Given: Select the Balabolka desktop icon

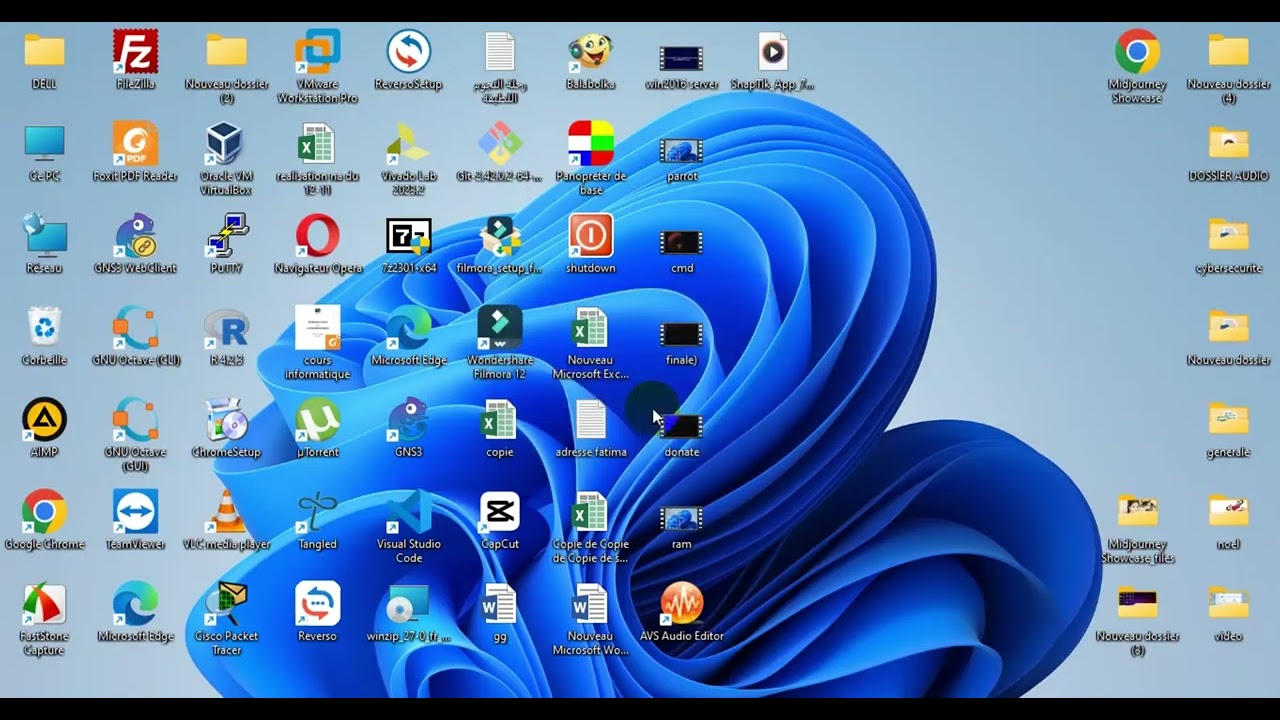Looking at the screenshot, I should click(590, 52).
